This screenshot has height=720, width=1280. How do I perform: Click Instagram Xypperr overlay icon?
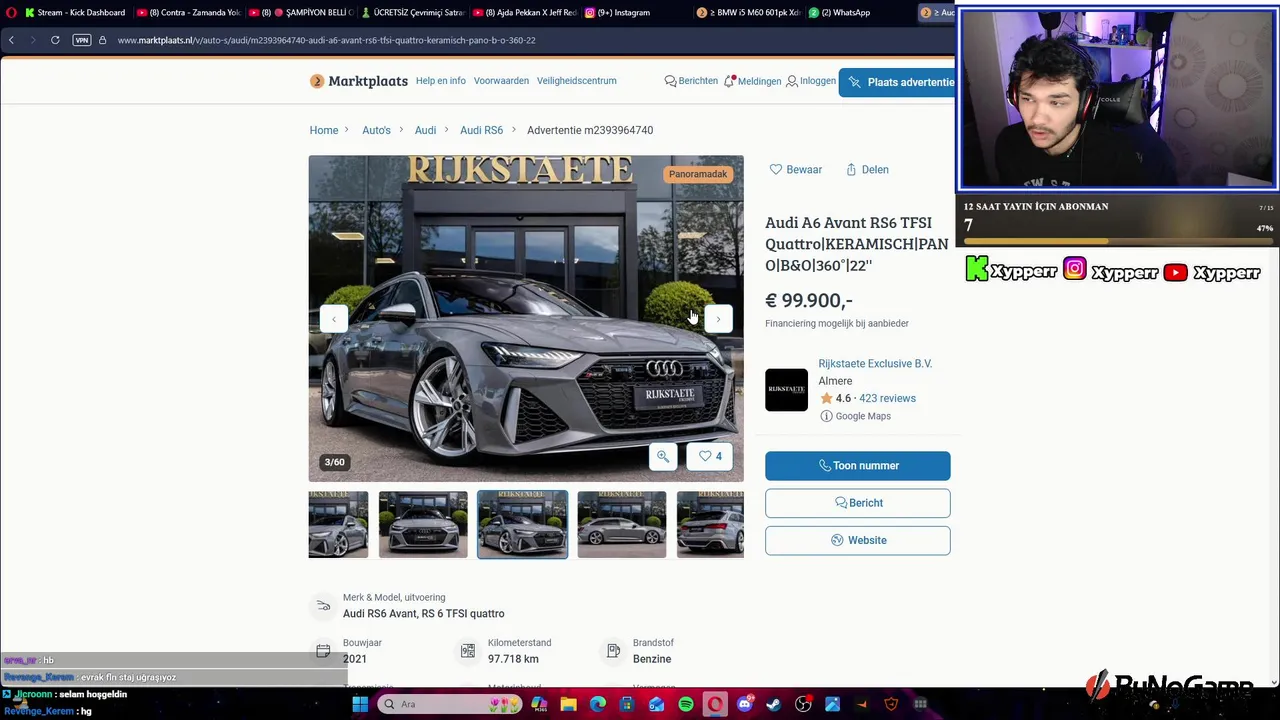[x=1075, y=269]
